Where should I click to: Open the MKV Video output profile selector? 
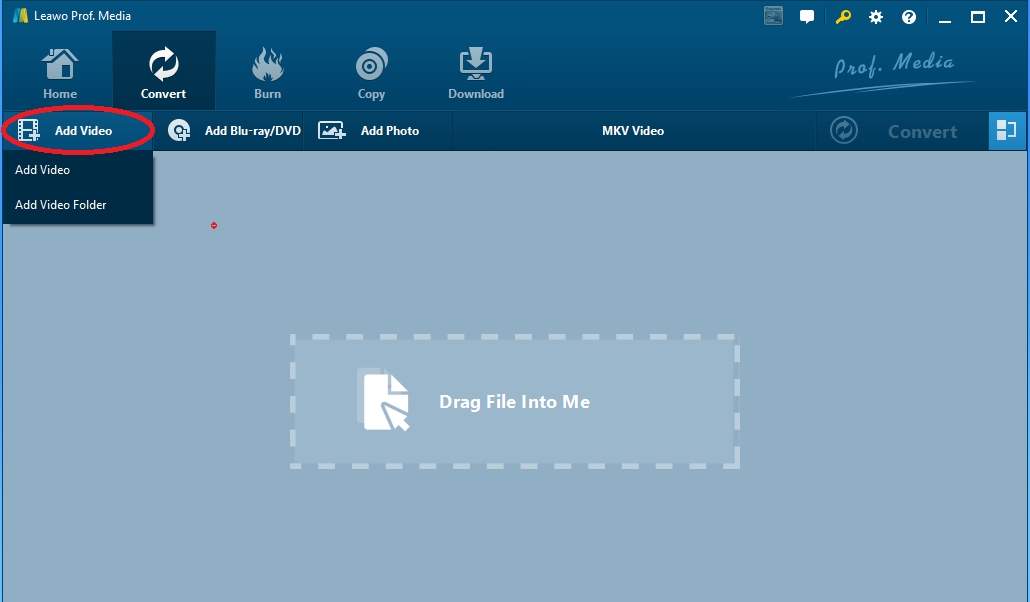tap(633, 131)
